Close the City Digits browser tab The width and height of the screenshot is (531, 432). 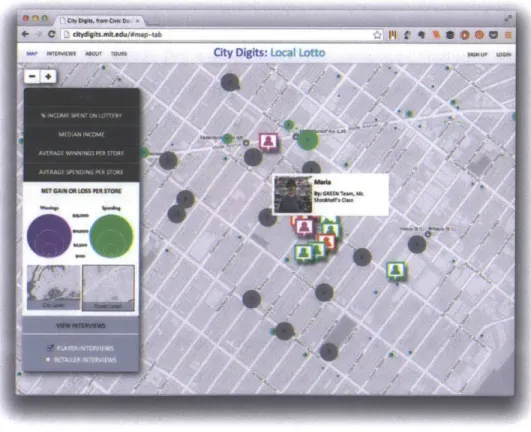[138, 21]
